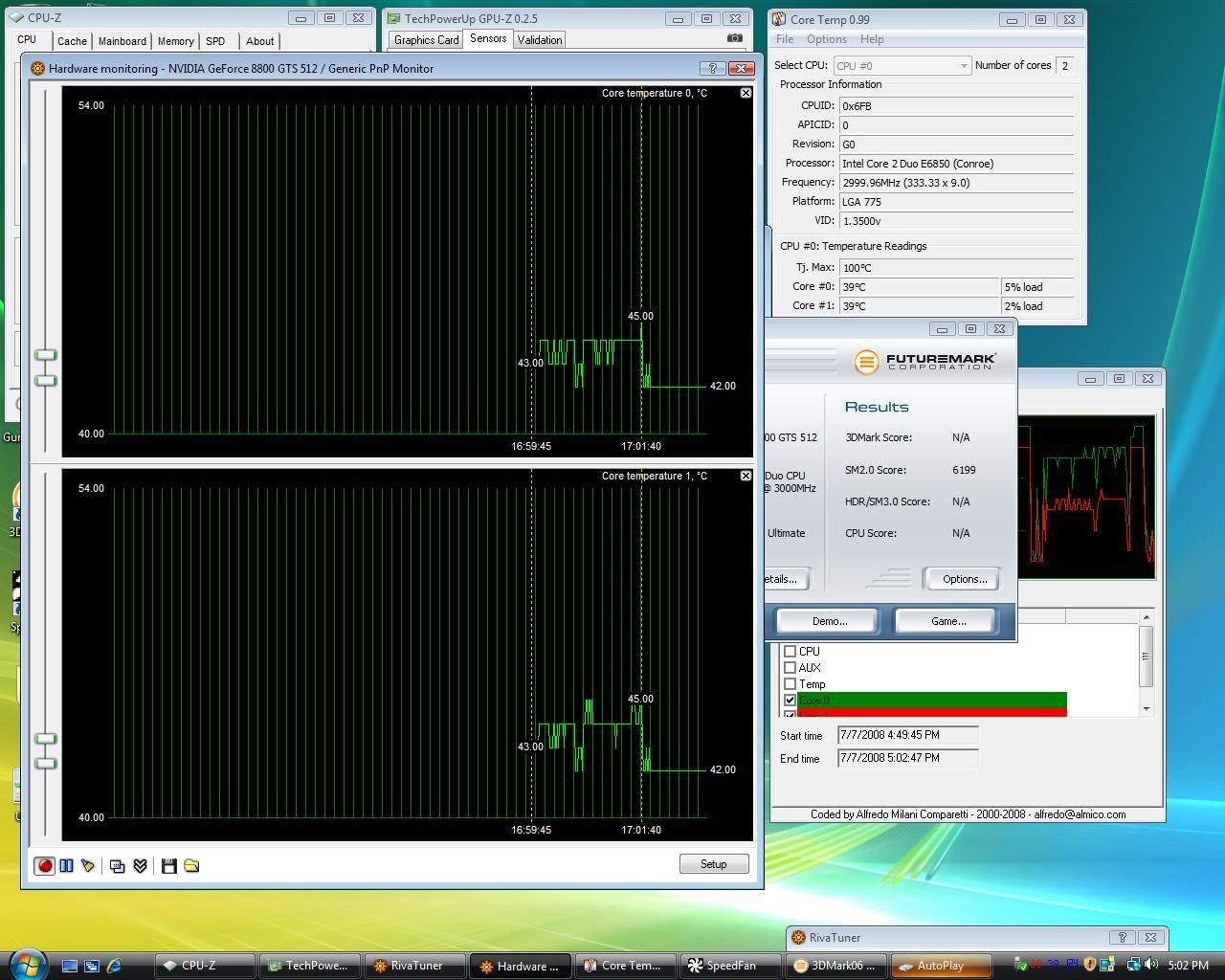1225x980 pixels.
Task: Switch to the SPD tab in CPU-Z
Action: 215,41
